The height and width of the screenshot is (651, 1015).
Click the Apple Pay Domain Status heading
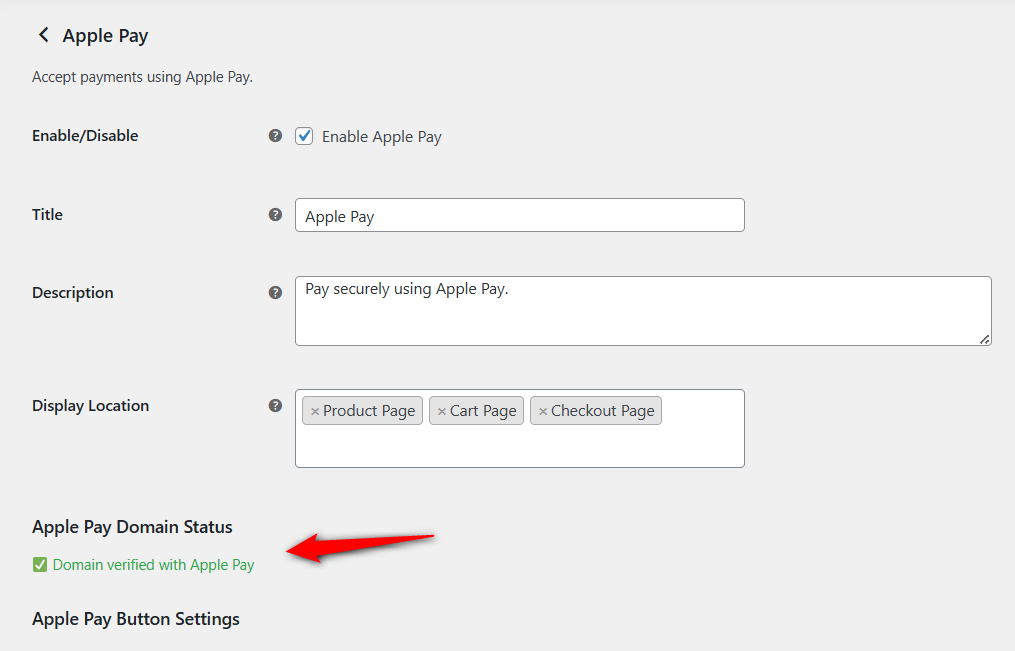(x=132, y=527)
